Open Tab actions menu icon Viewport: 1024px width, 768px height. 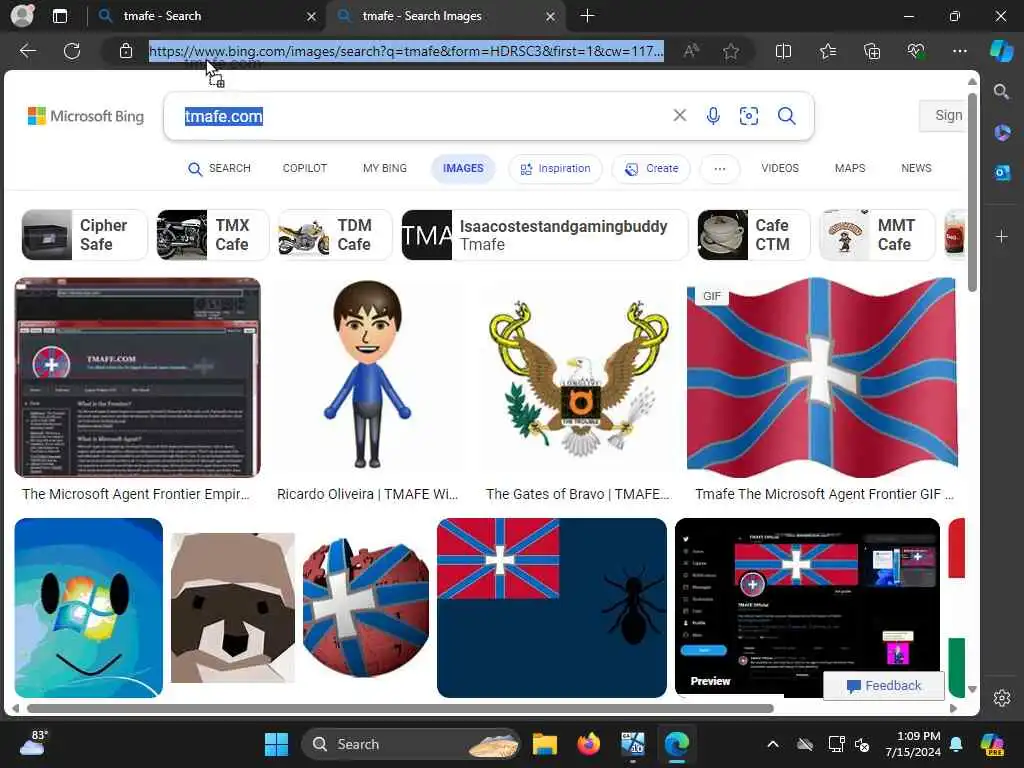pyautogui.click(x=59, y=16)
